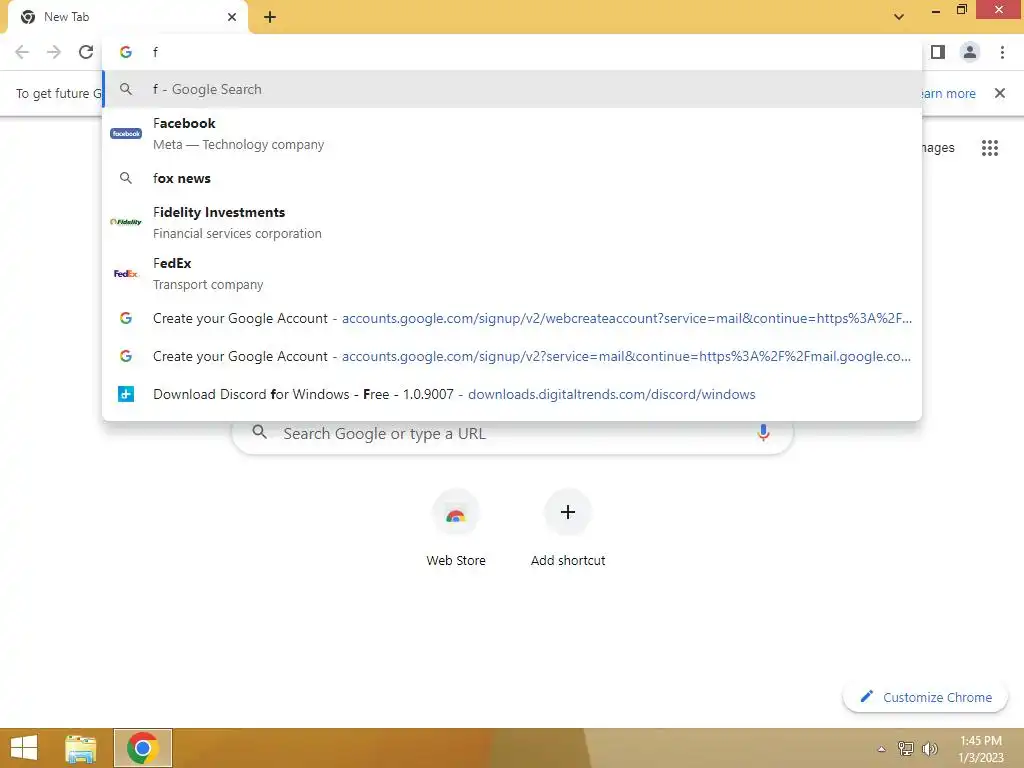Open signup/v2?service=mail Google Account suggestion
1024x768 pixels.
tap(512, 356)
